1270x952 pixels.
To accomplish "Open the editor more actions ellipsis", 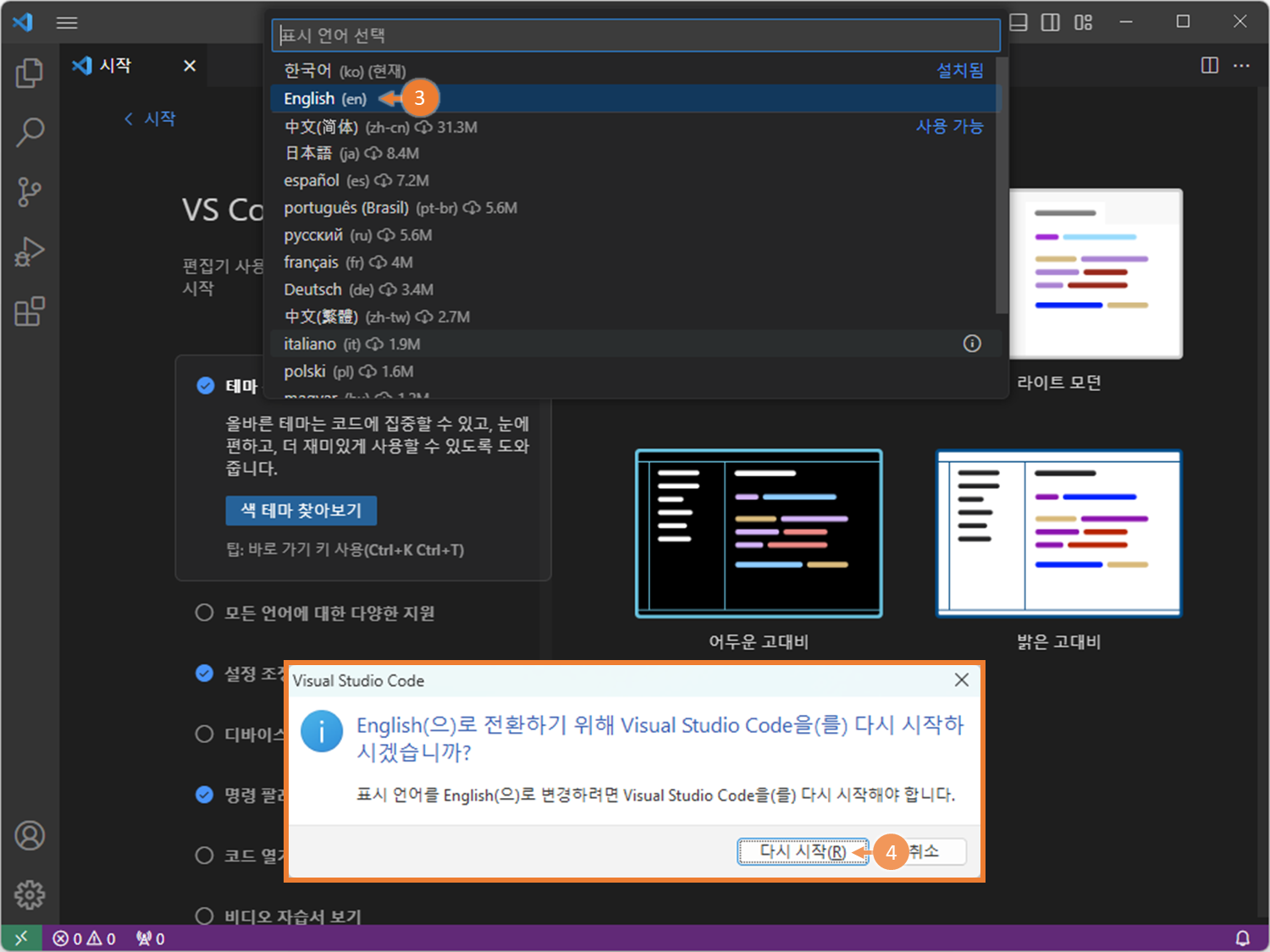I will click(x=1242, y=65).
